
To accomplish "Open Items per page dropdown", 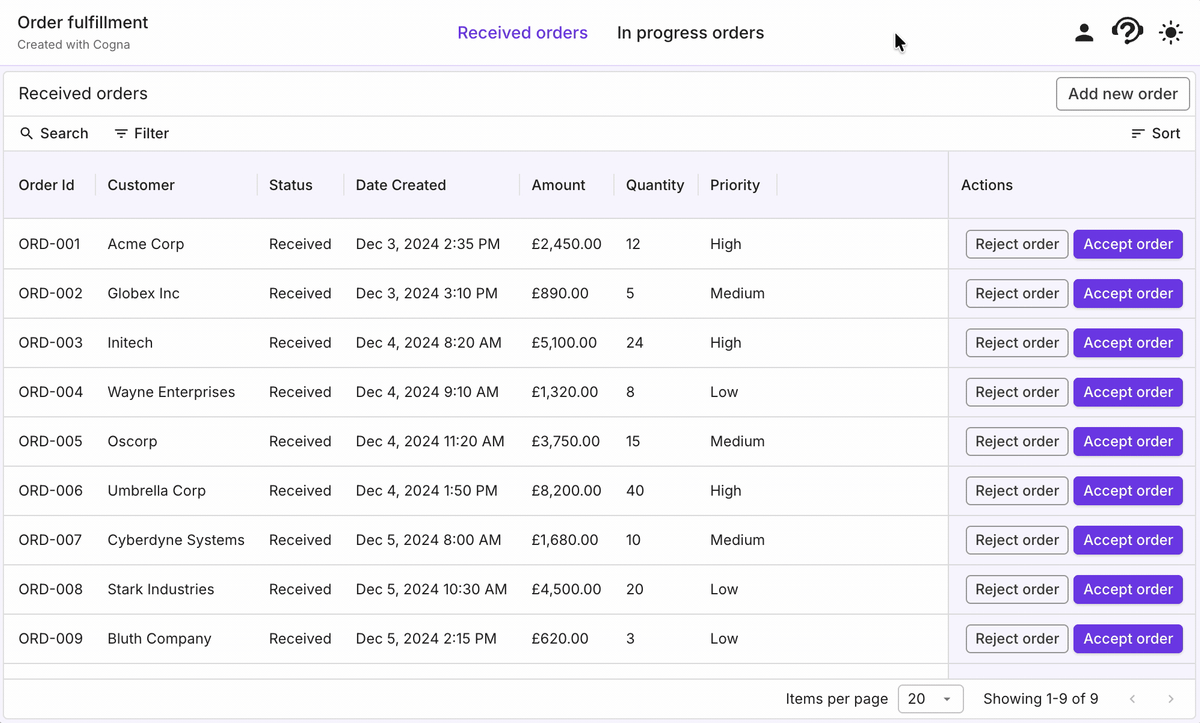I will [930, 699].
